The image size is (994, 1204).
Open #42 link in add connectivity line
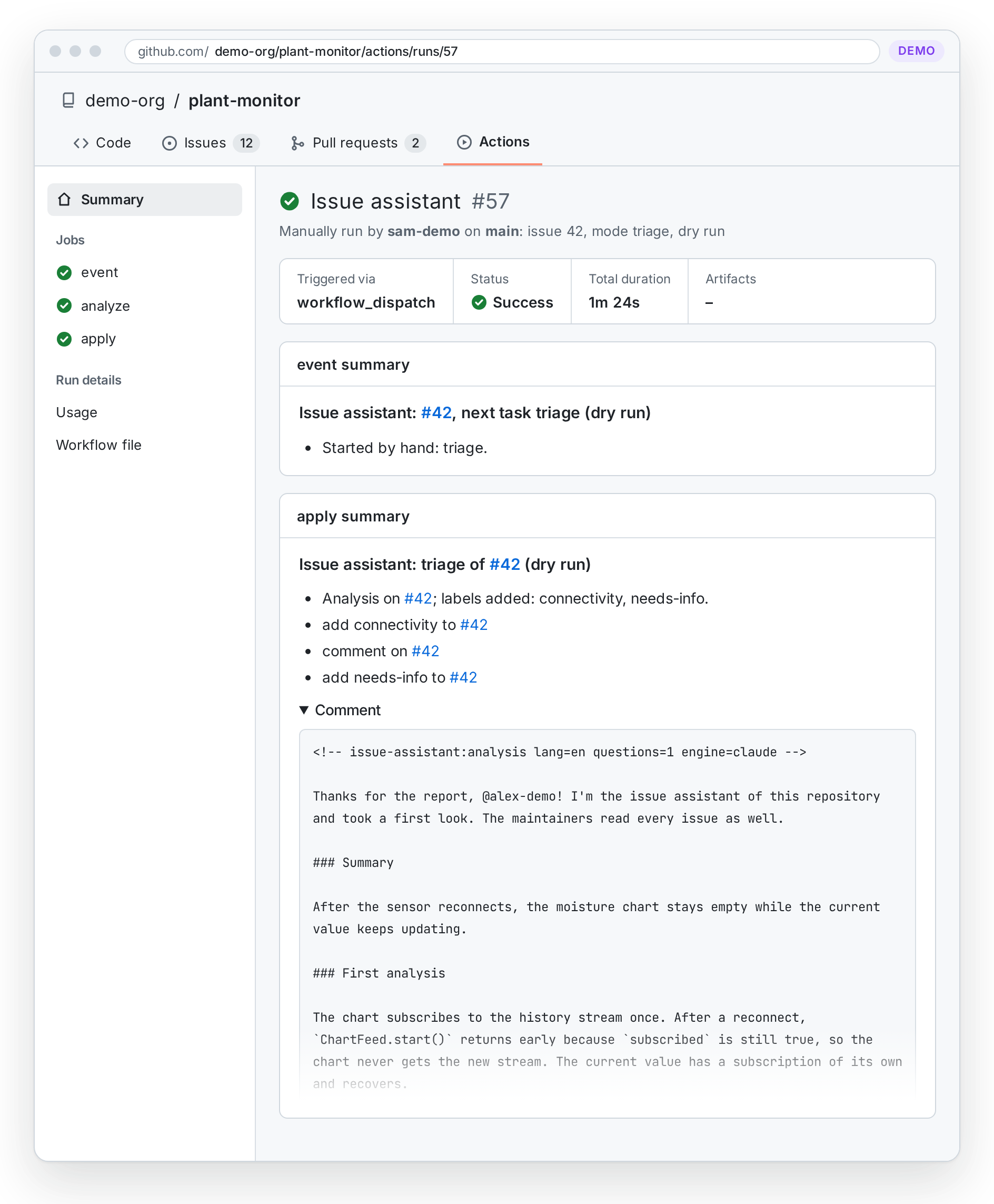474,624
